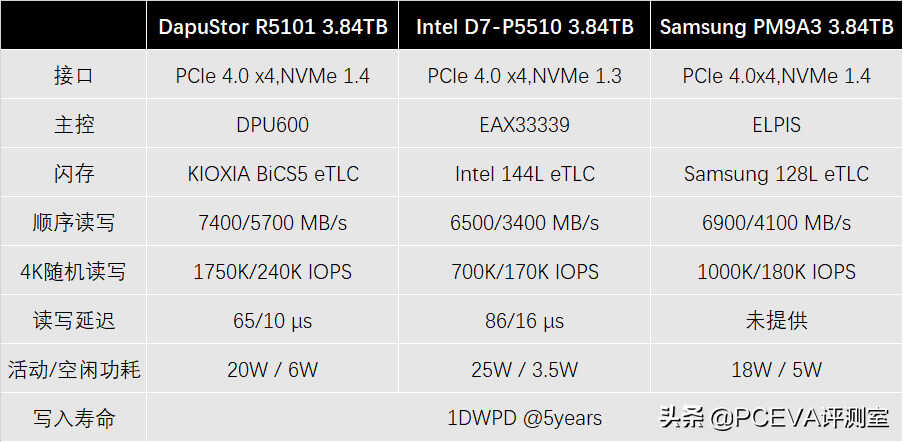Select the 顺序读写 row label
The image size is (903, 442).
pyautogui.click(x=73, y=222)
